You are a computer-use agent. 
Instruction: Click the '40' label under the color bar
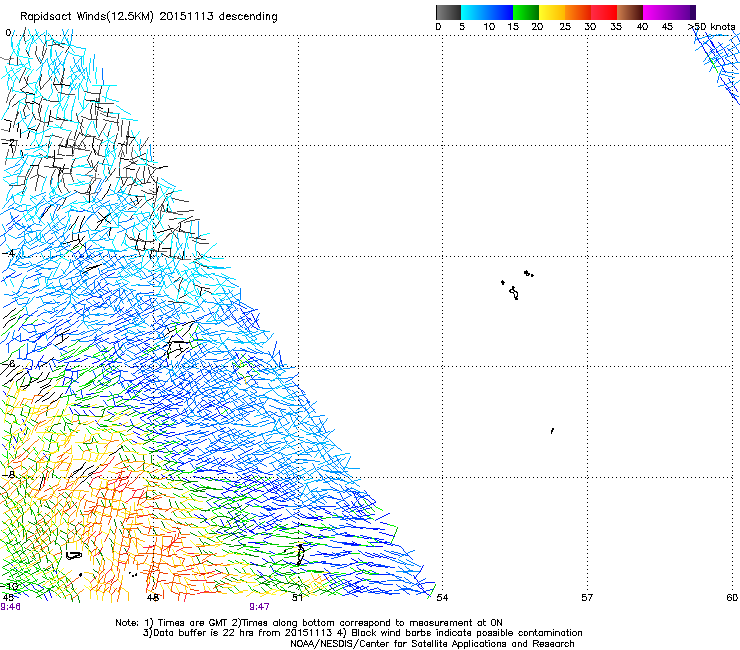(x=642, y=27)
